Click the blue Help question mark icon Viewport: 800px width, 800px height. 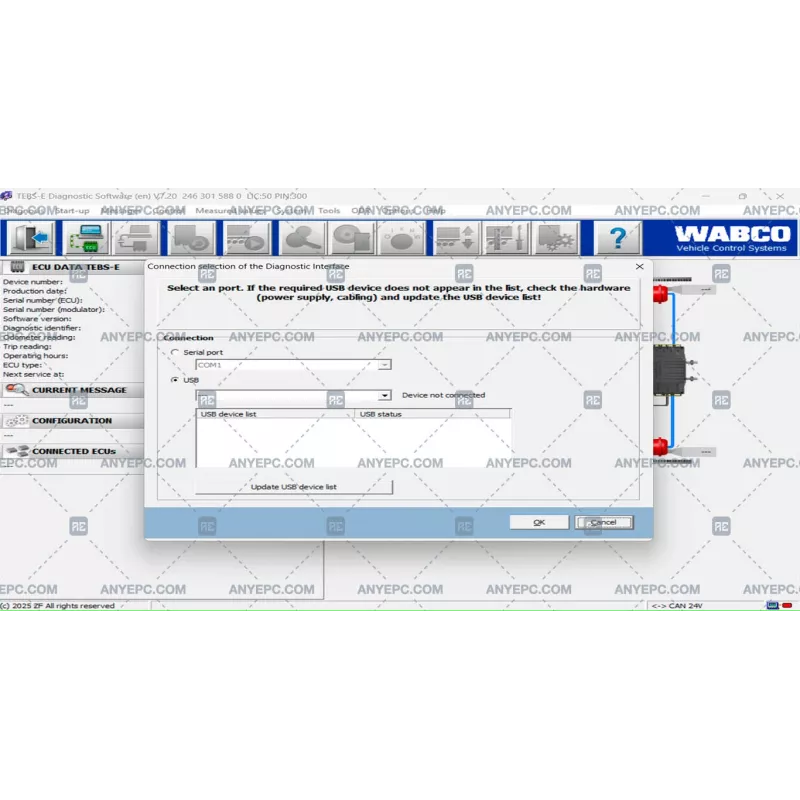pyautogui.click(x=617, y=237)
